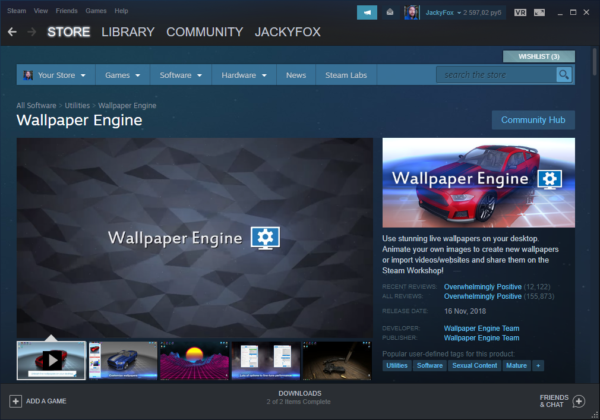Open the announcements megaphone icon
600x420 pixels.
point(367,13)
